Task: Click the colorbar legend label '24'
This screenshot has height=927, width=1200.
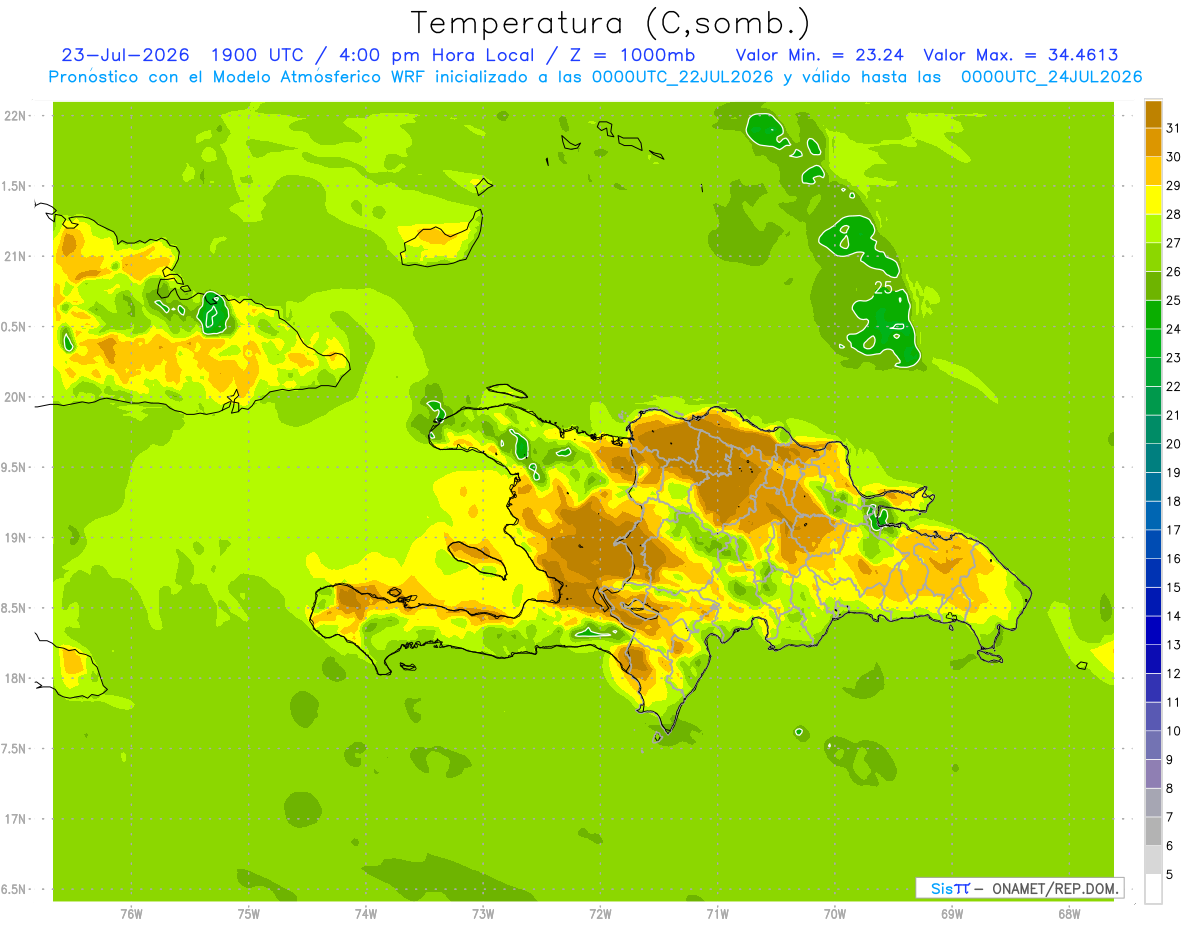Action: point(1175,329)
